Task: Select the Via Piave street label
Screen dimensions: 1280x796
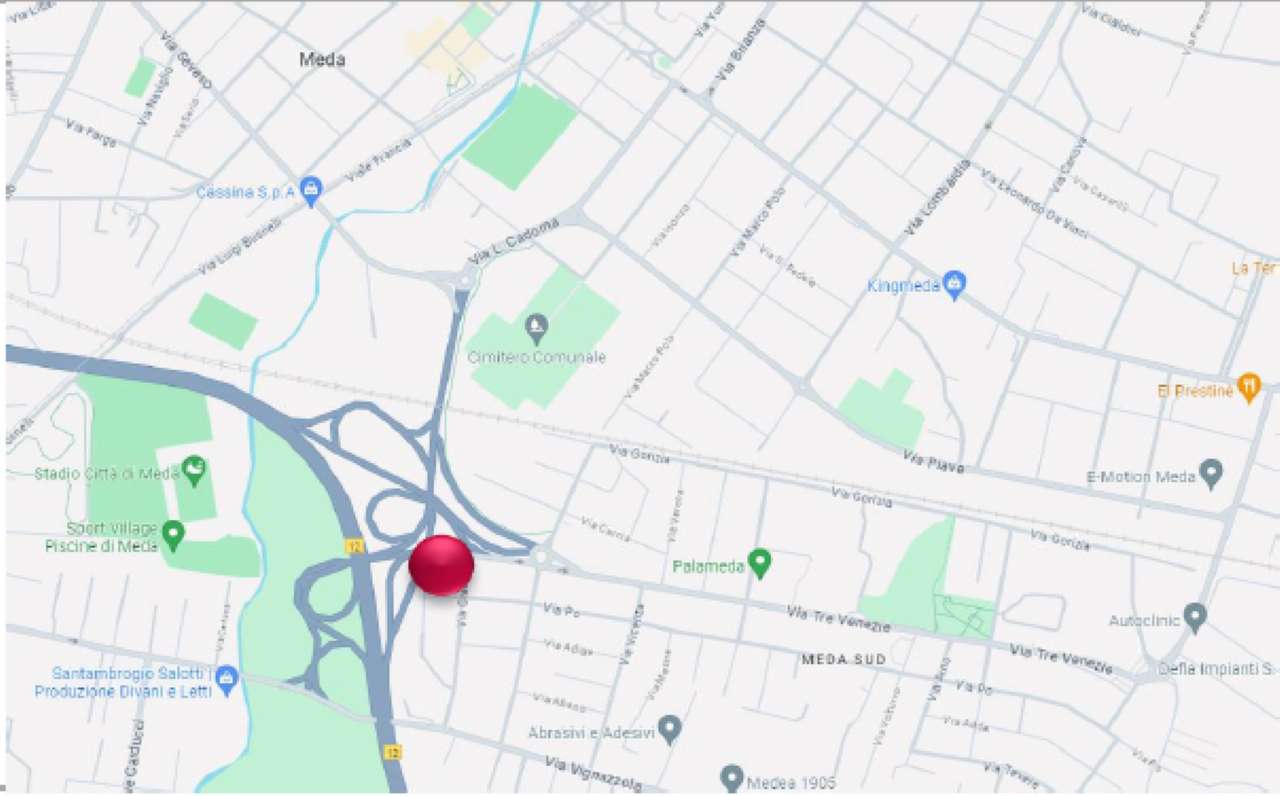Action: click(931, 463)
